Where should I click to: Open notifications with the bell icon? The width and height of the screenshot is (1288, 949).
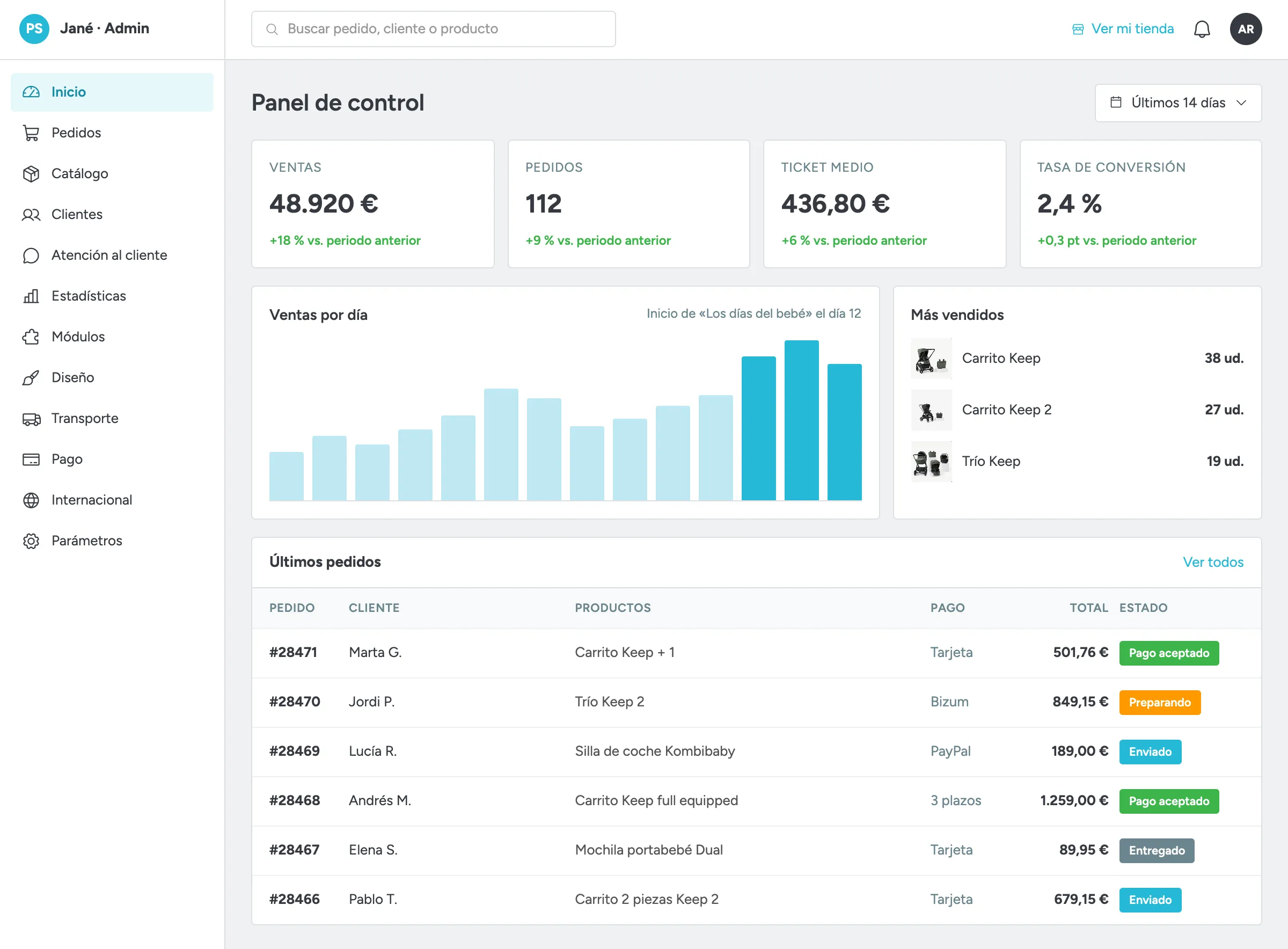coord(1201,29)
